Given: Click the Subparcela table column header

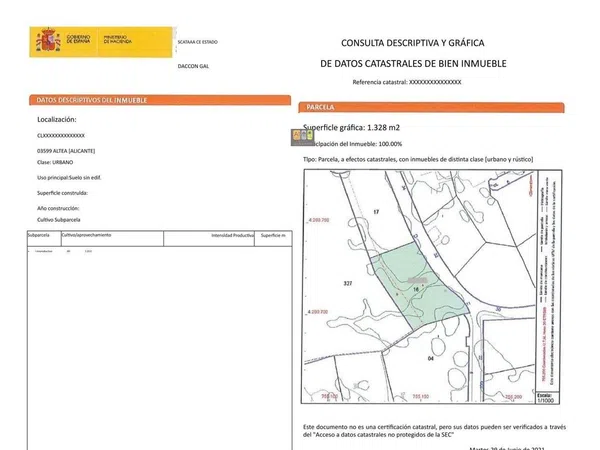Looking at the screenshot, I should [42, 235].
